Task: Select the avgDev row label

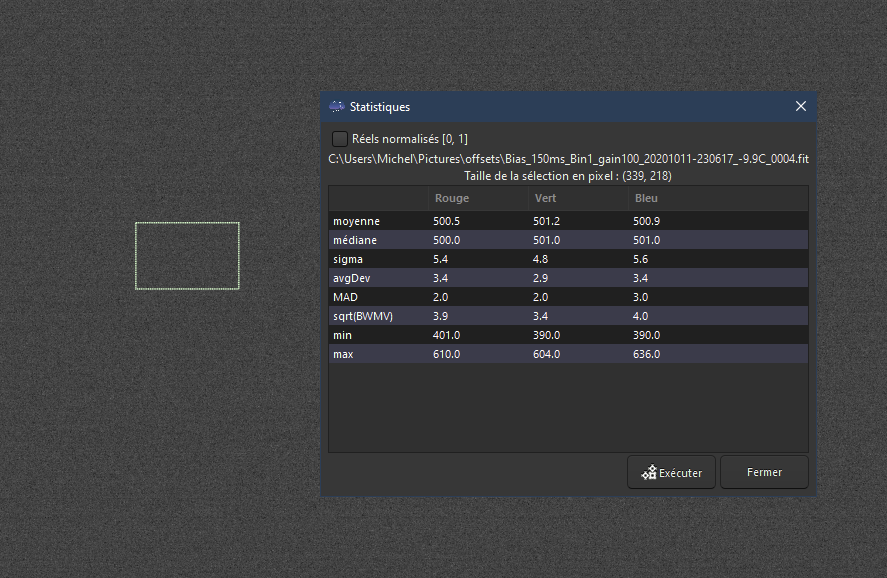Action: click(x=351, y=278)
